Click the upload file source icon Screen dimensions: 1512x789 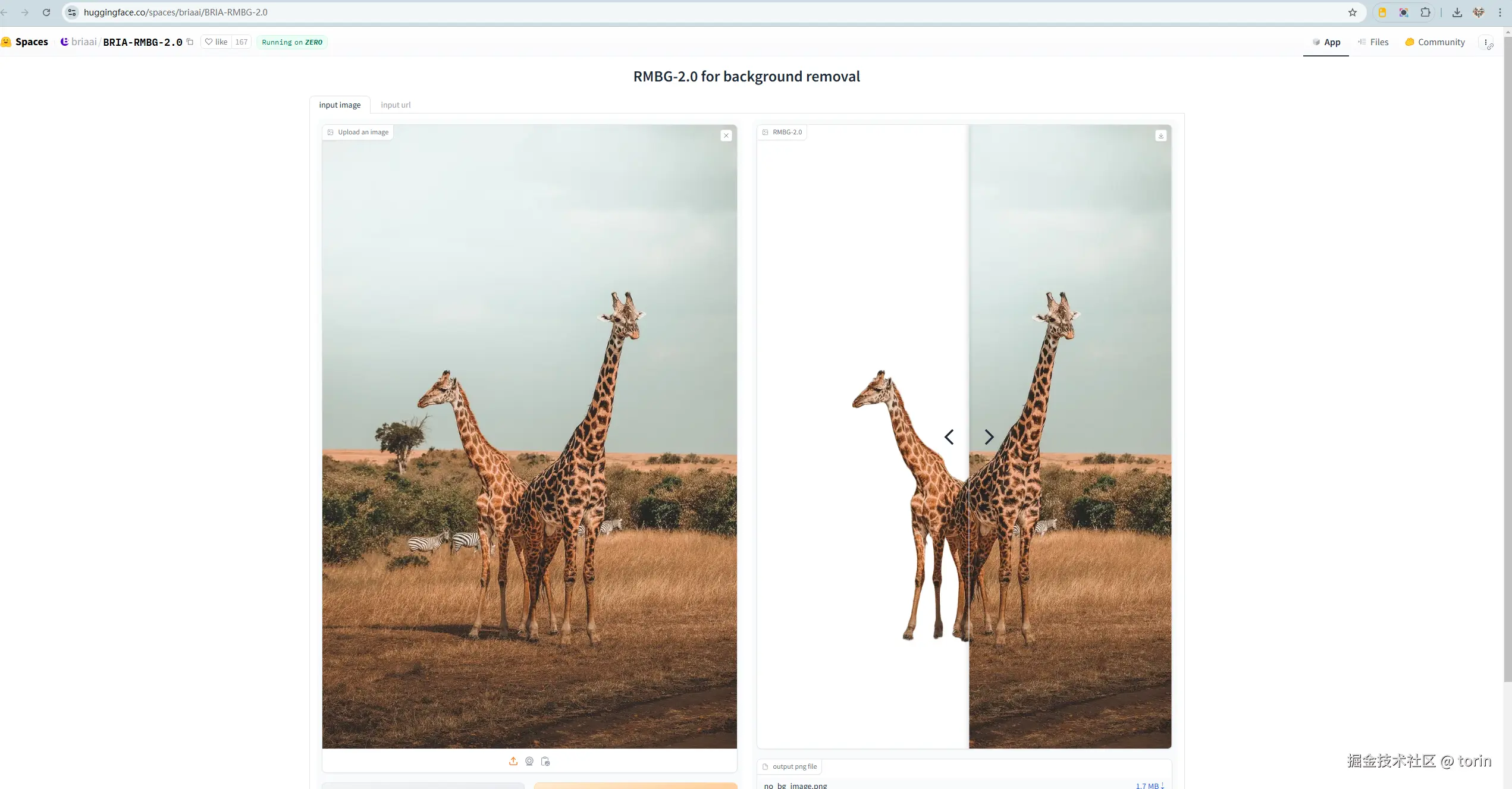click(x=513, y=761)
